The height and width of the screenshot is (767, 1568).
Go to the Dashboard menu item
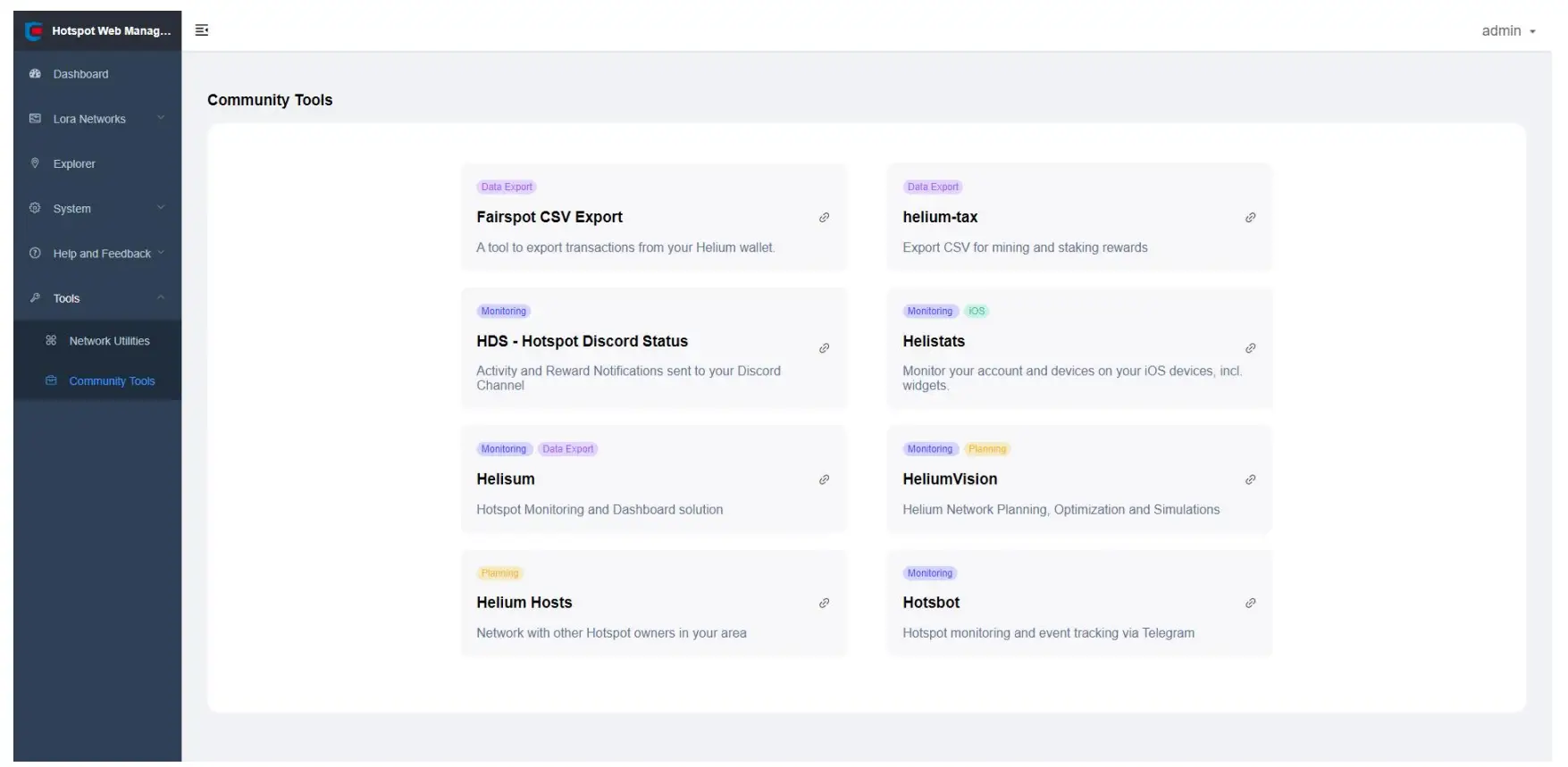97,74
